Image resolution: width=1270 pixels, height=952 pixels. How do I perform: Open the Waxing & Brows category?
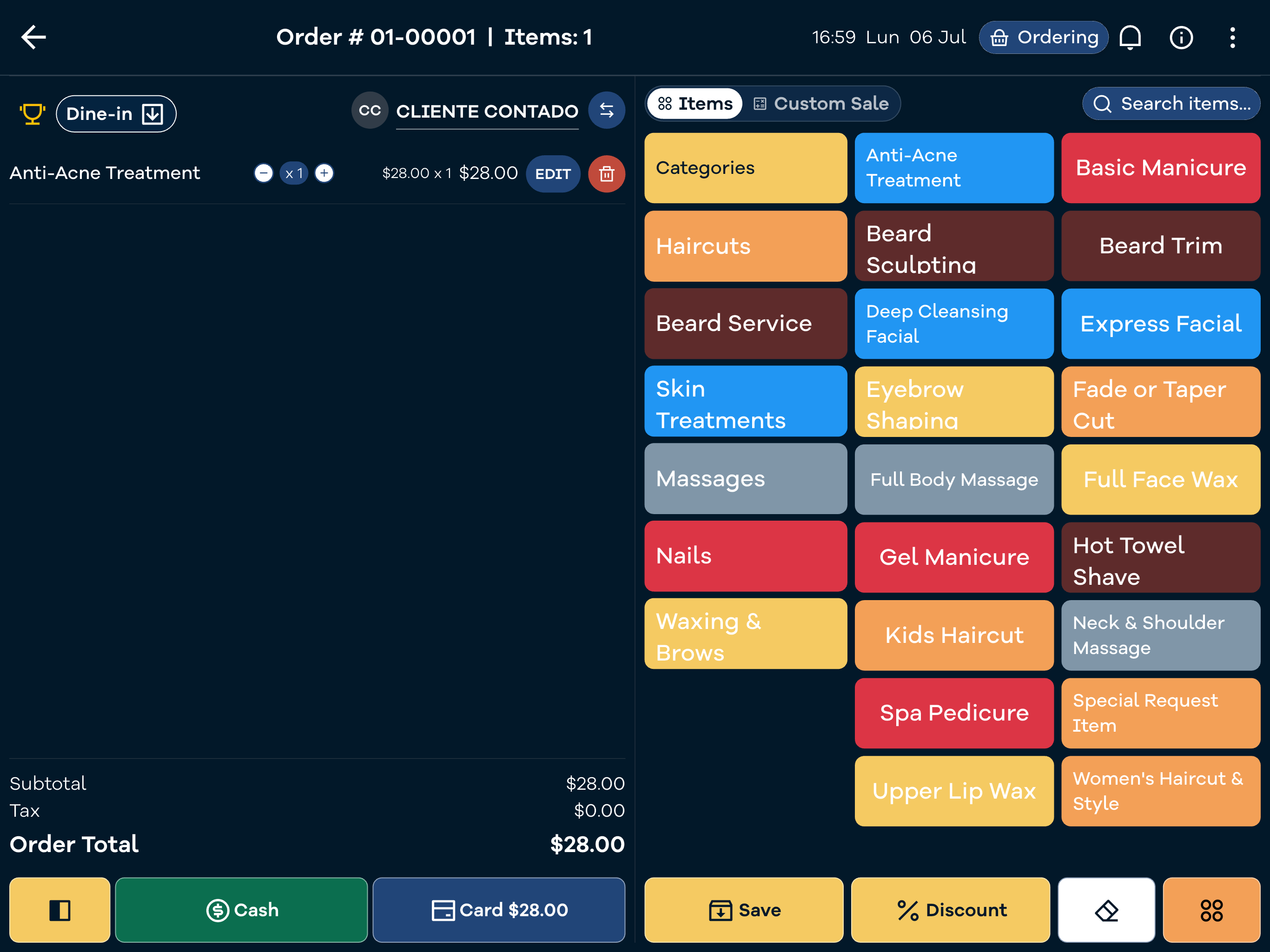pos(745,633)
